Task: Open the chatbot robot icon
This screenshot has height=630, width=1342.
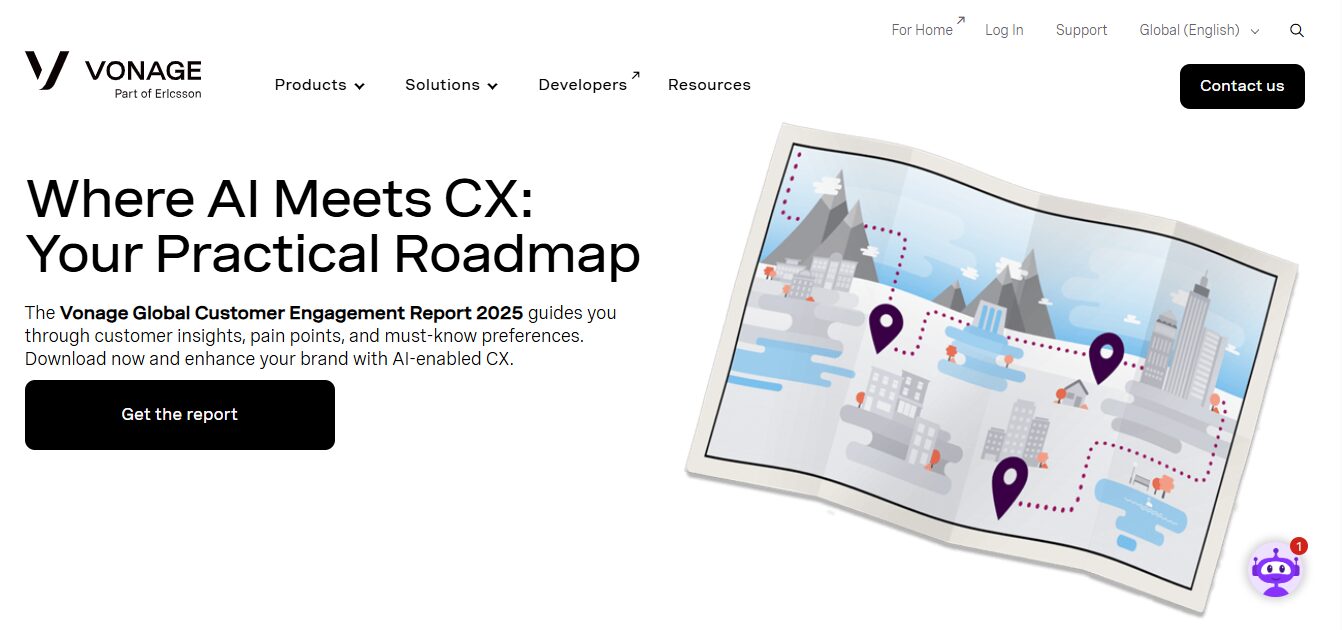Action: coord(1276,570)
